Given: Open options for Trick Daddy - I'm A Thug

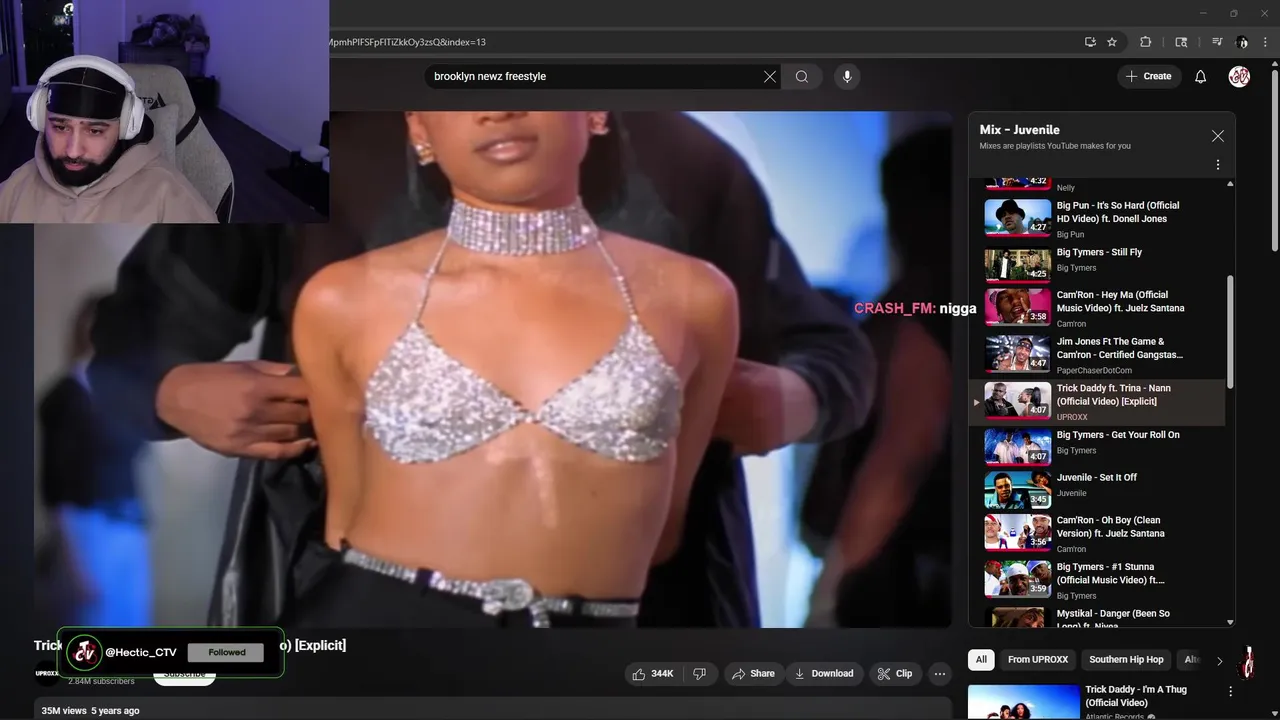Looking at the screenshot, I should pyautogui.click(x=1230, y=691).
